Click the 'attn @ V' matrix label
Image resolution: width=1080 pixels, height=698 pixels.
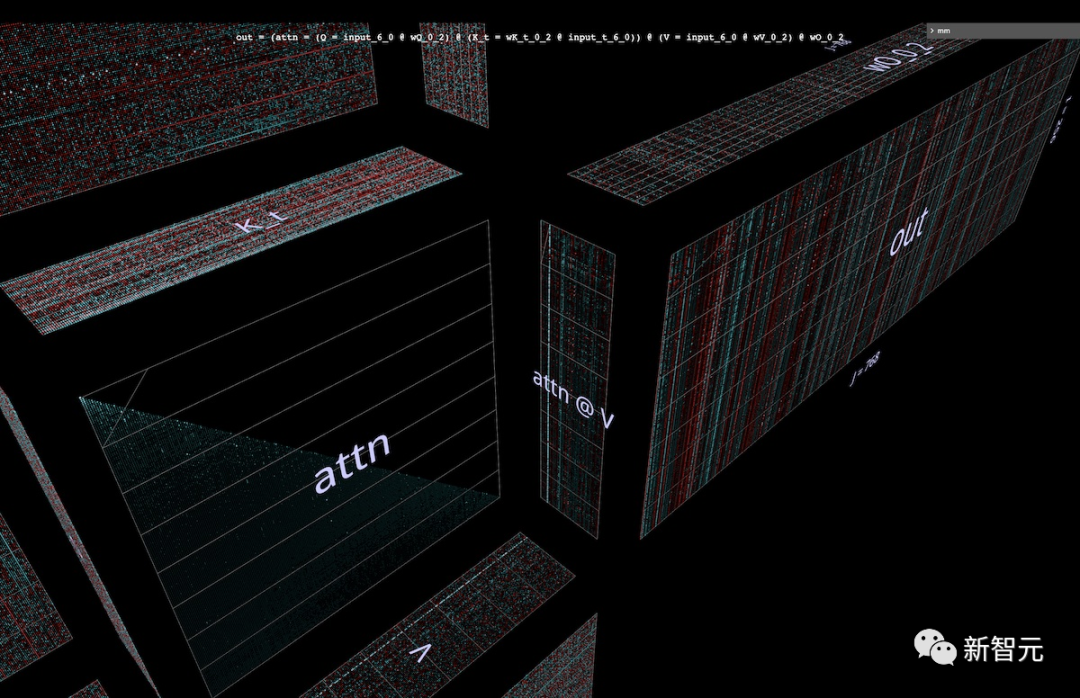tap(572, 399)
